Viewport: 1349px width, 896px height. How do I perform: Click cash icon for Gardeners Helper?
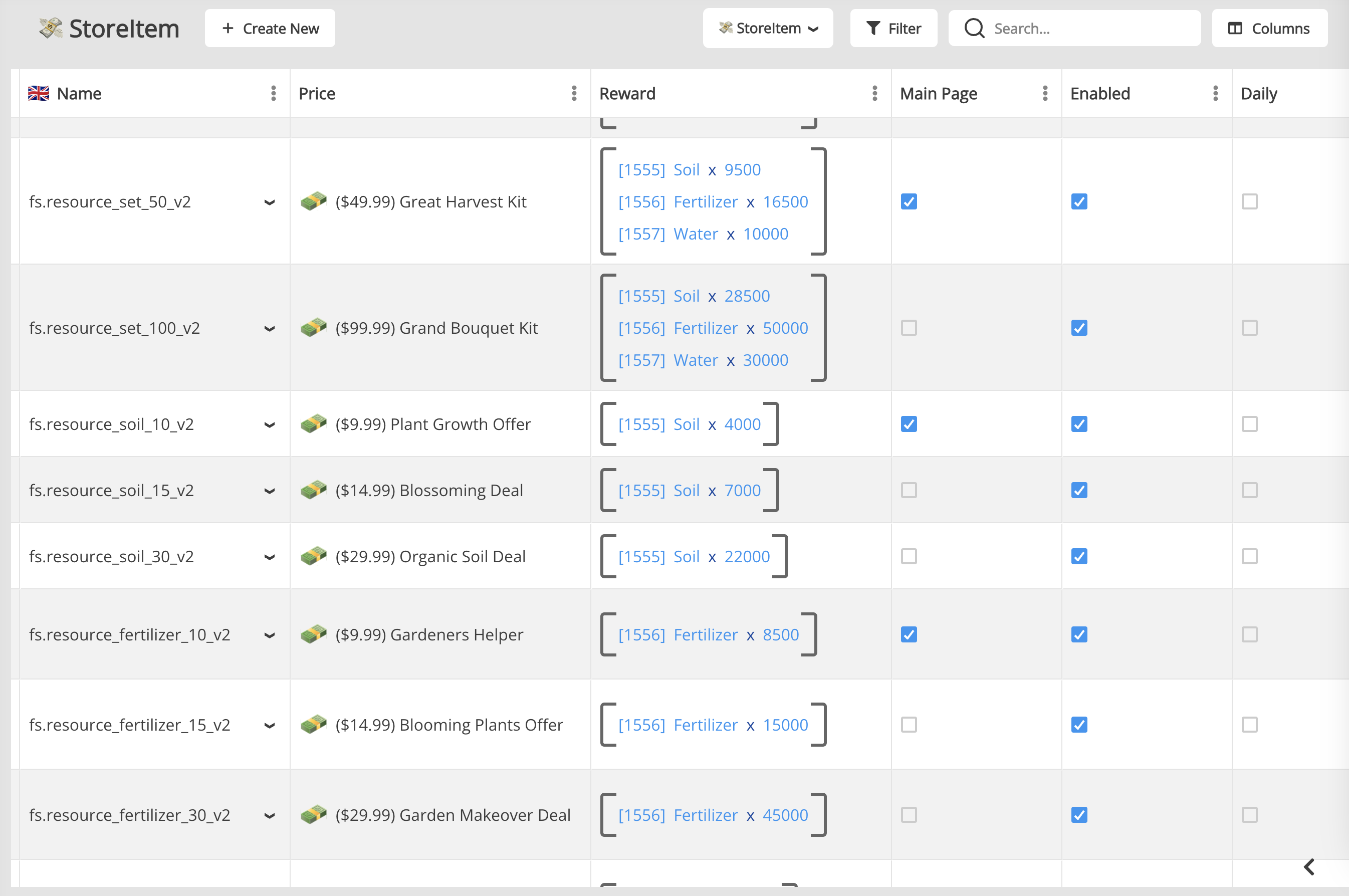click(314, 634)
